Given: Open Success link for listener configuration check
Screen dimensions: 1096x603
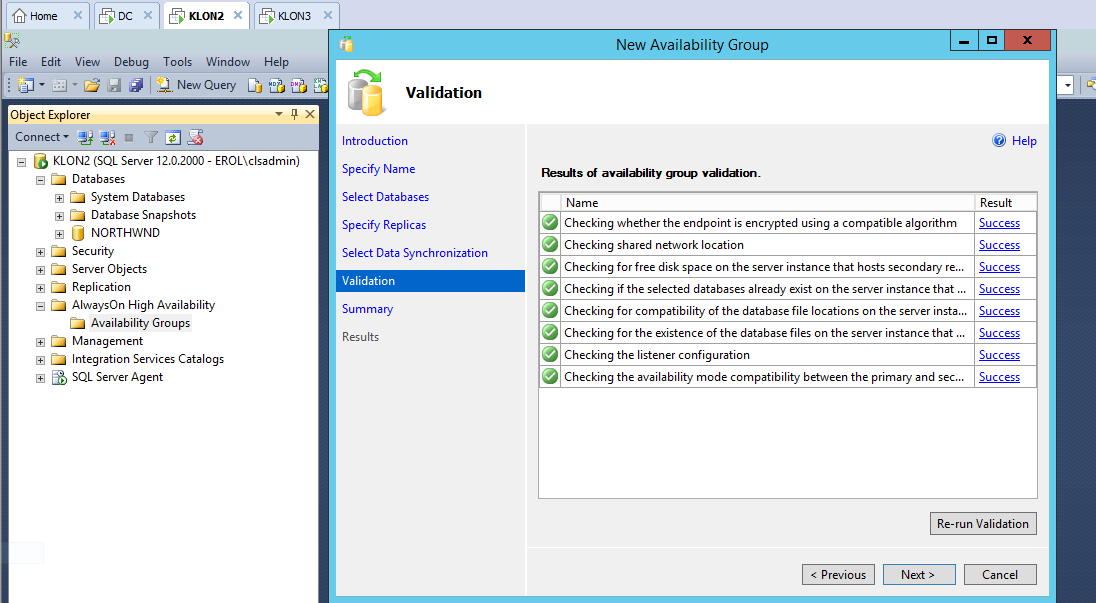Looking at the screenshot, I should click(999, 355).
